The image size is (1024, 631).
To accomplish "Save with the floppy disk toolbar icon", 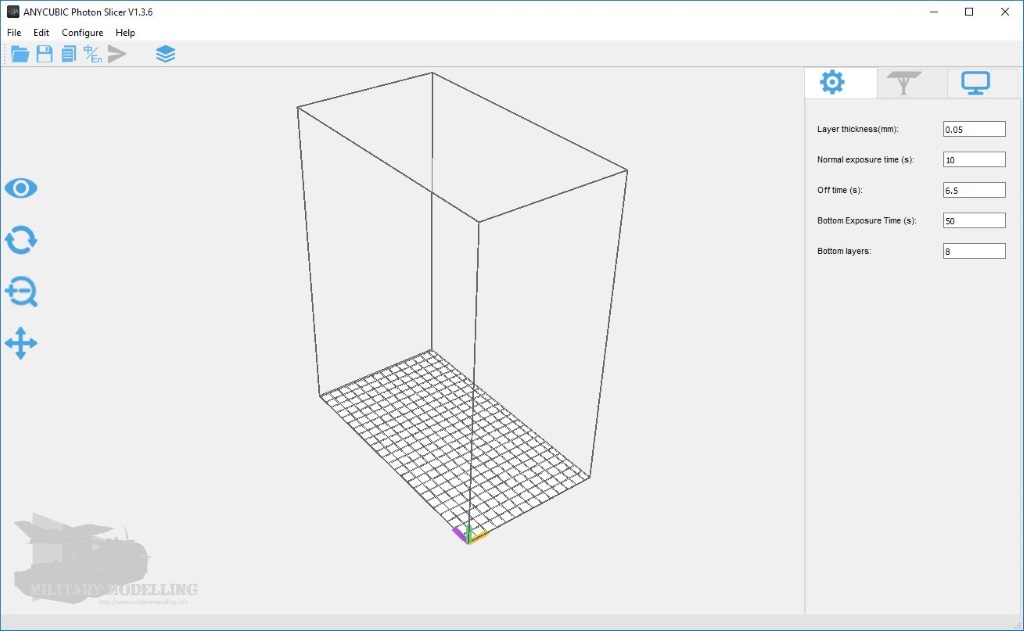I will tap(44, 54).
